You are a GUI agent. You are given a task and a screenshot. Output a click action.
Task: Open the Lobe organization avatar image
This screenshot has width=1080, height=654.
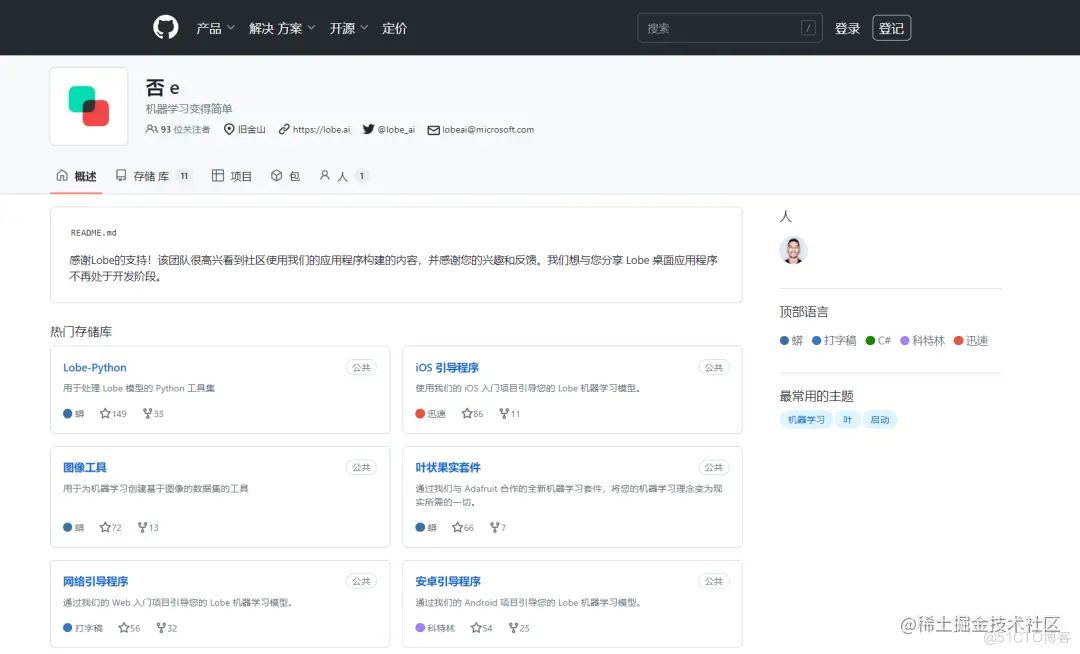point(89,106)
